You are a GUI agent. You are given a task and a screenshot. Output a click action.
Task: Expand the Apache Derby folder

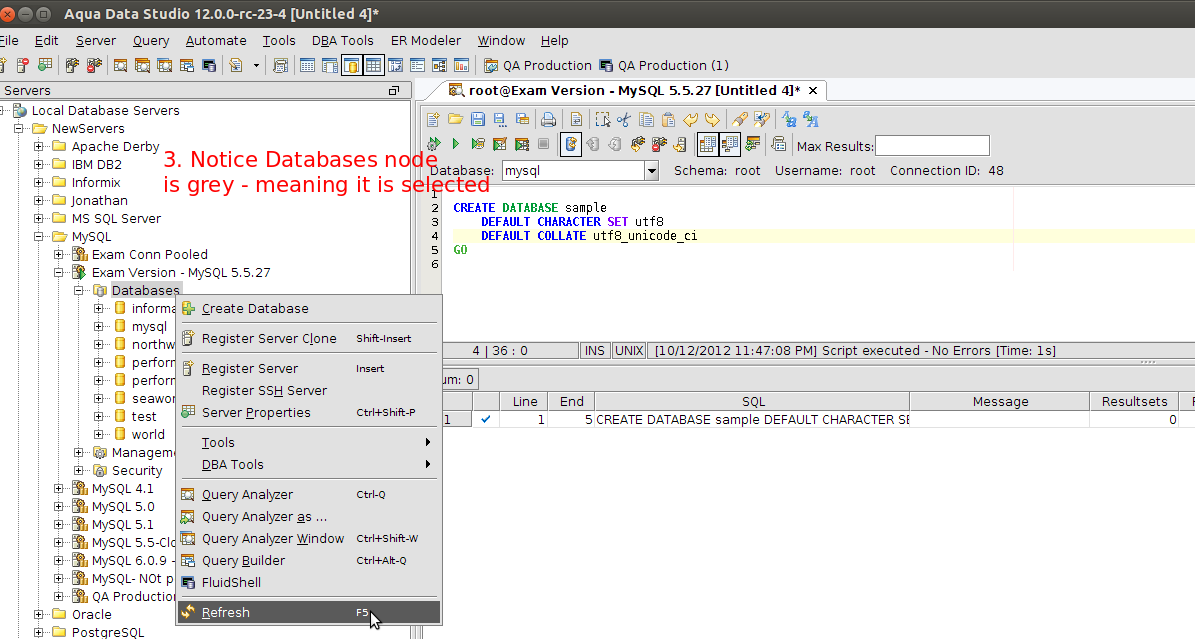[x=38, y=146]
